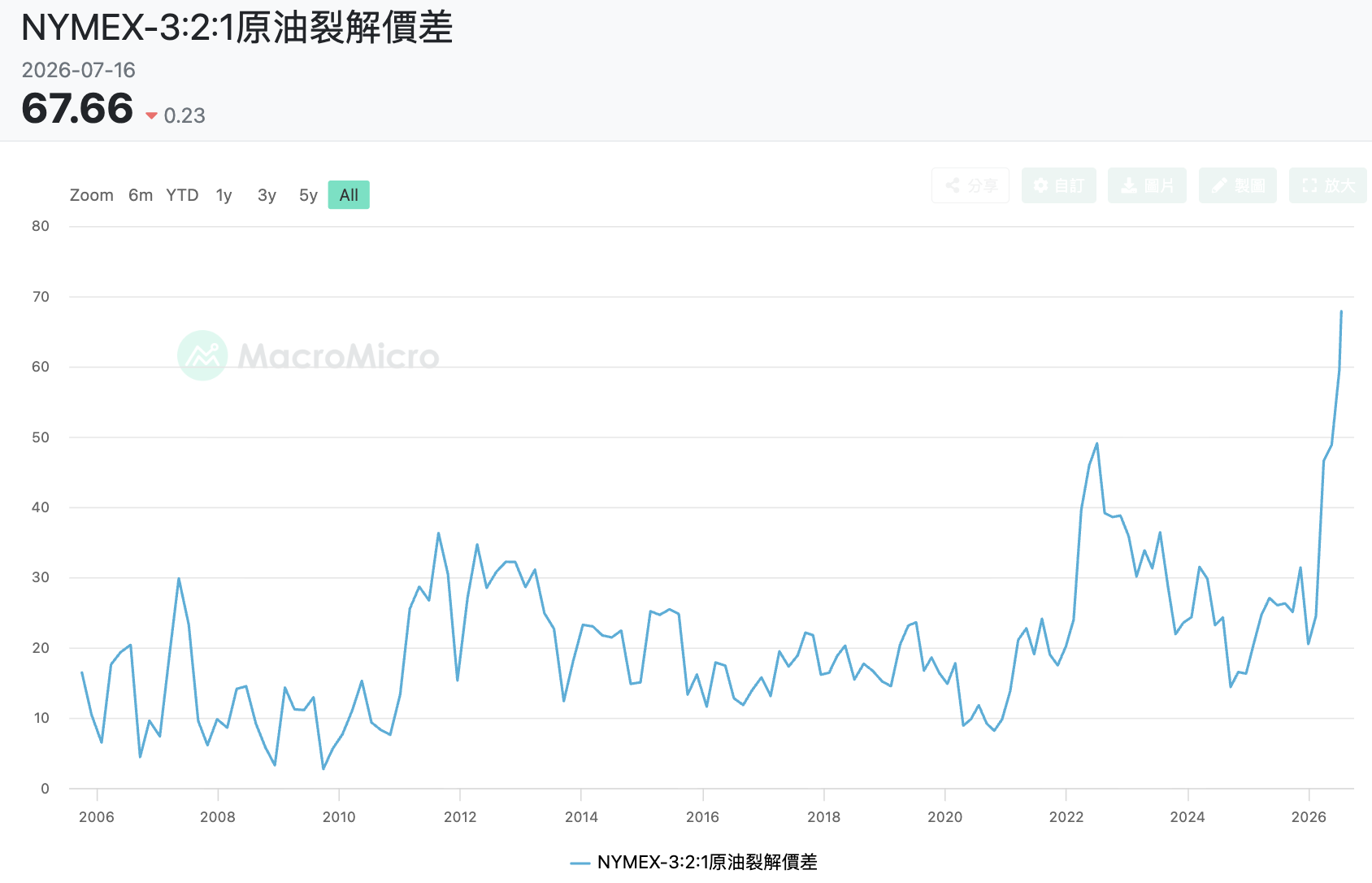Click the 分享 share button
Viewport: 1372px width, 883px height.
click(970, 185)
